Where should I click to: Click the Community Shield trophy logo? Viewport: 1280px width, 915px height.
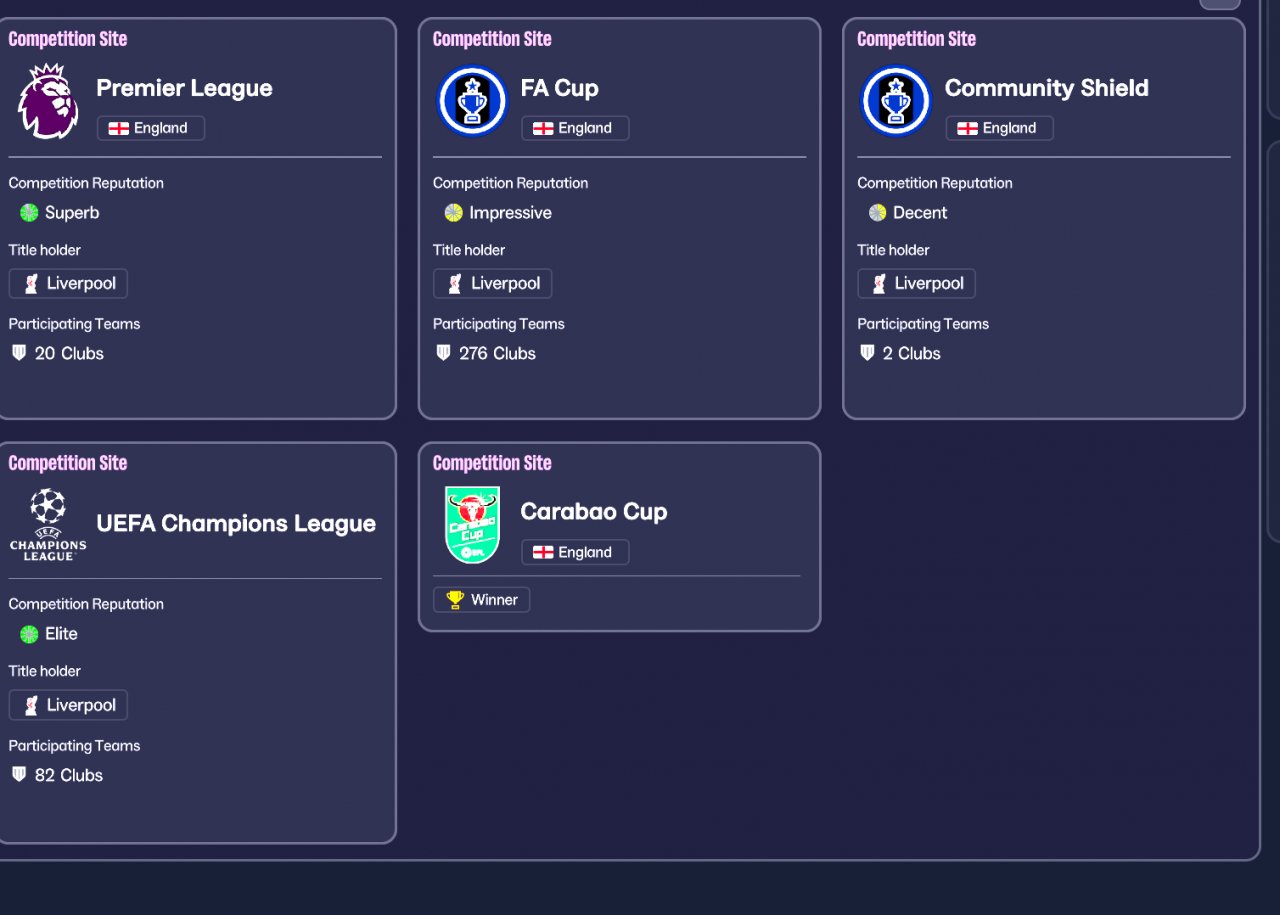point(896,101)
